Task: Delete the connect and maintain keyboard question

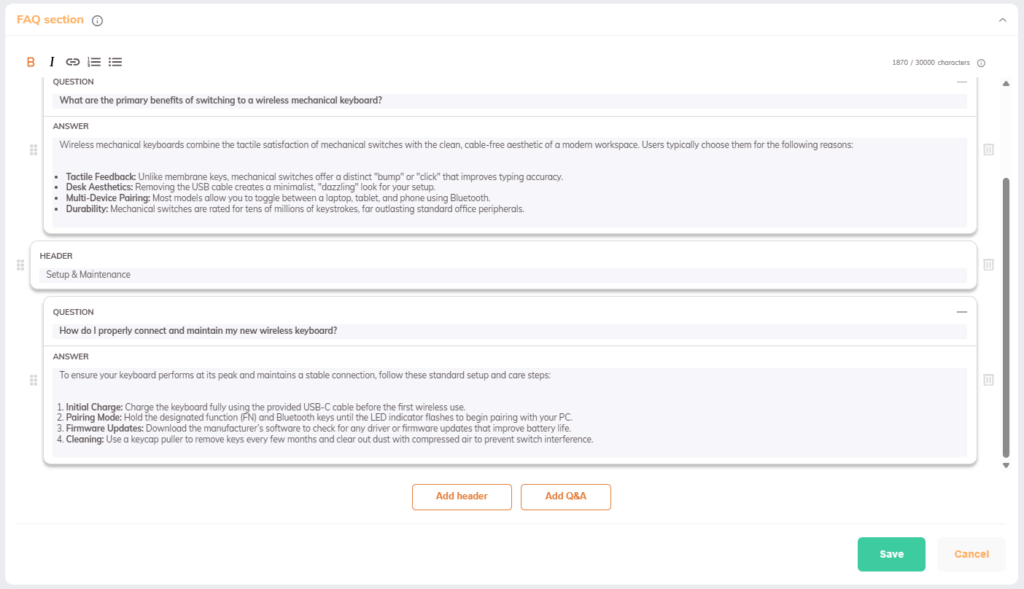Action: [988, 380]
